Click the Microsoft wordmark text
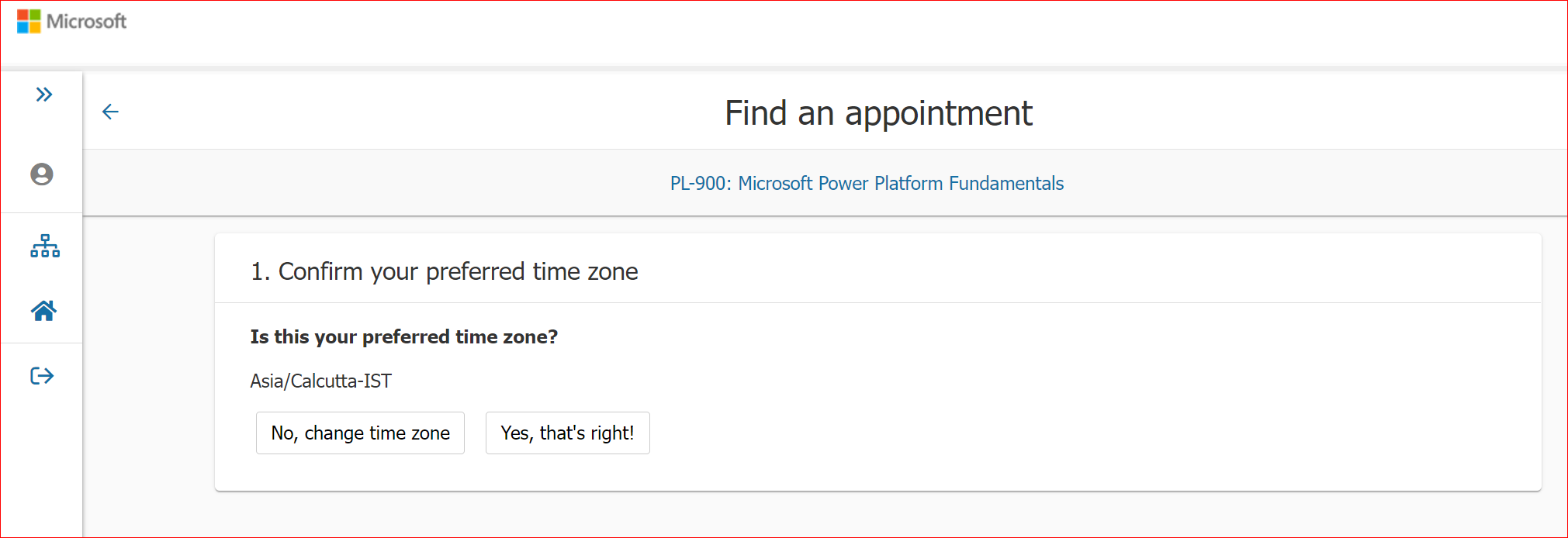1568x538 pixels. tap(86, 22)
